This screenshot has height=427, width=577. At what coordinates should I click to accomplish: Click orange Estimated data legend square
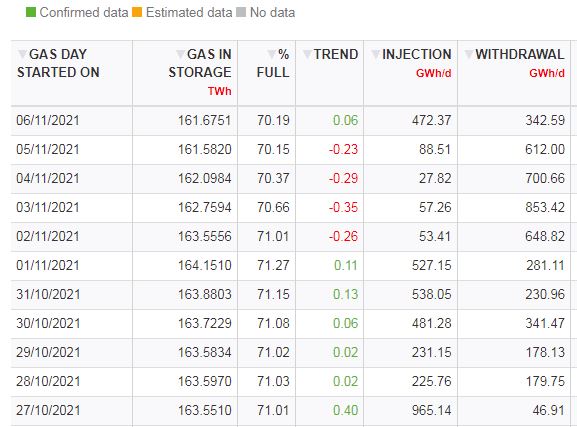tap(137, 12)
